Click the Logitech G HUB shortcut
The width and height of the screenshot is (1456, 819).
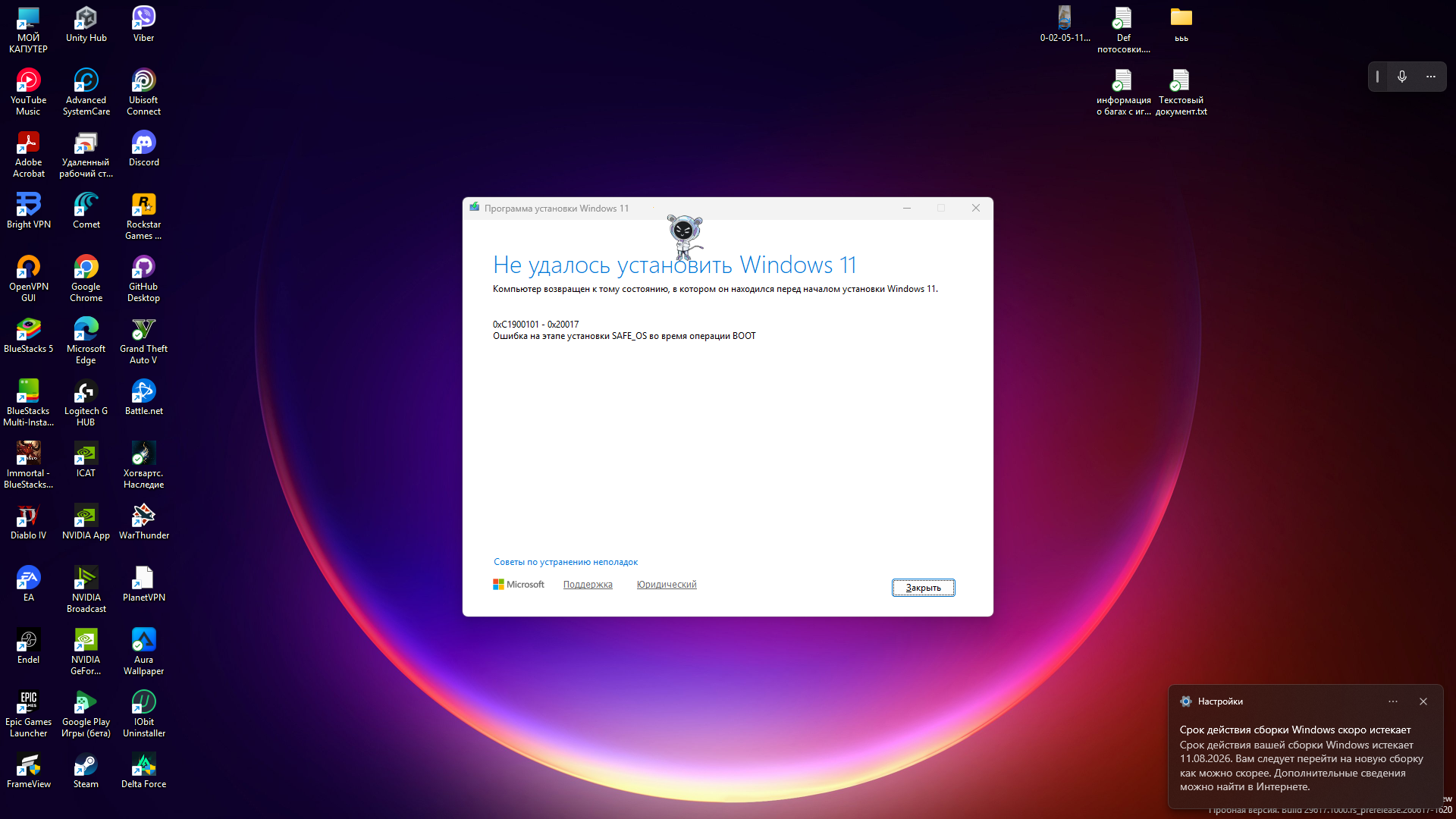[x=86, y=403]
